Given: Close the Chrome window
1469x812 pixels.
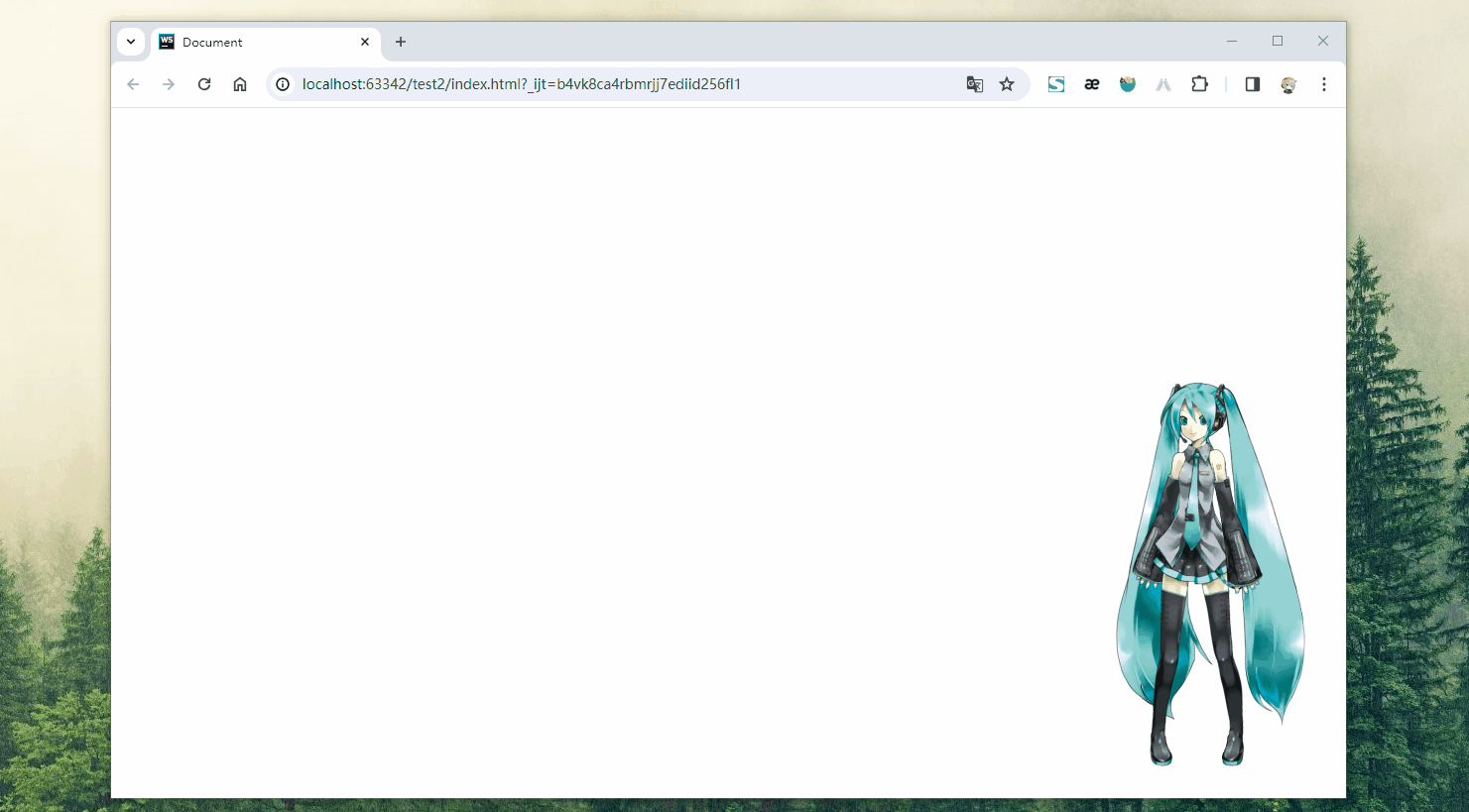Looking at the screenshot, I should [x=1323, y=41].
